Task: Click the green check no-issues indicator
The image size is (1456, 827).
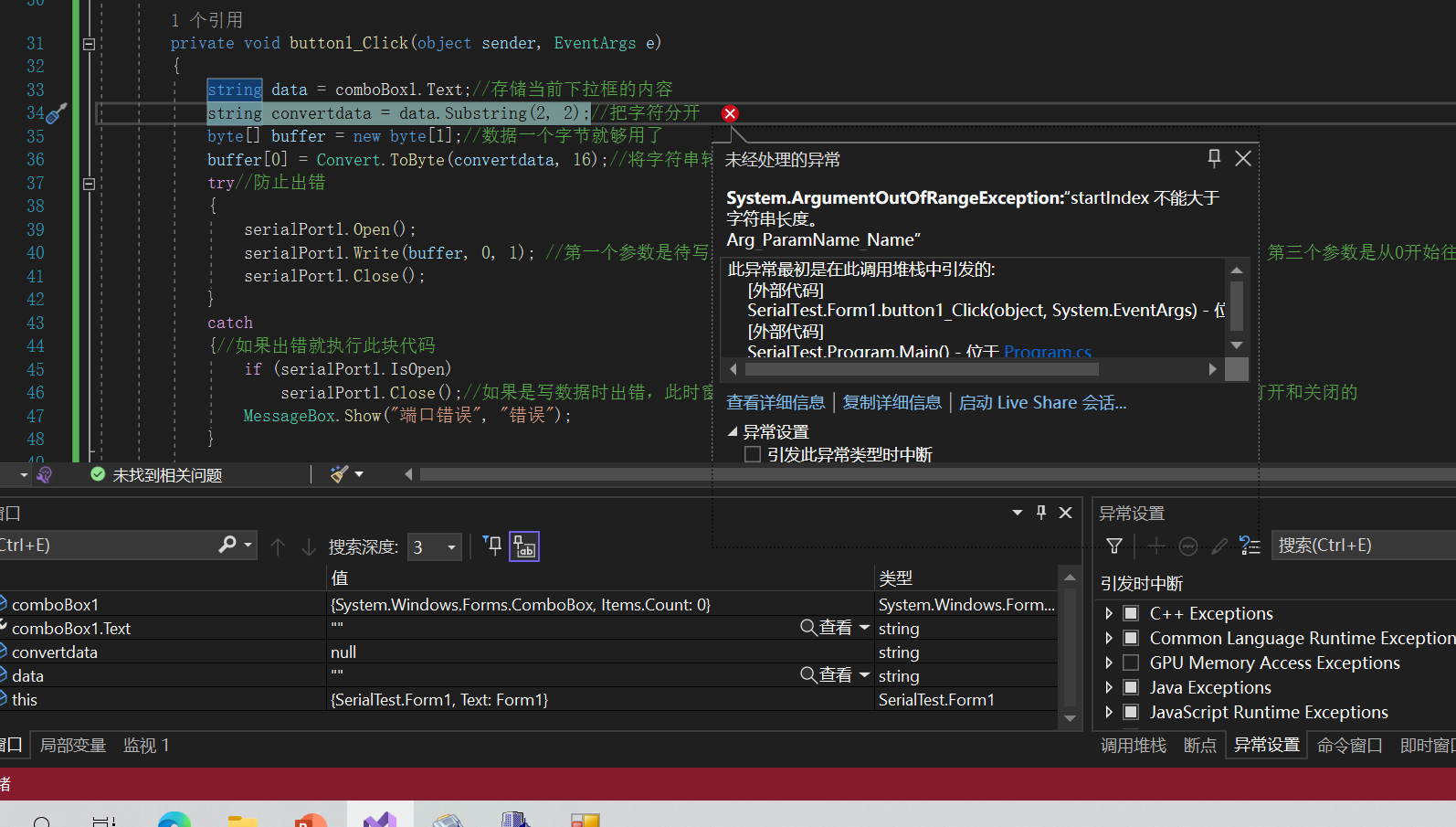Action: click(98, 474)
